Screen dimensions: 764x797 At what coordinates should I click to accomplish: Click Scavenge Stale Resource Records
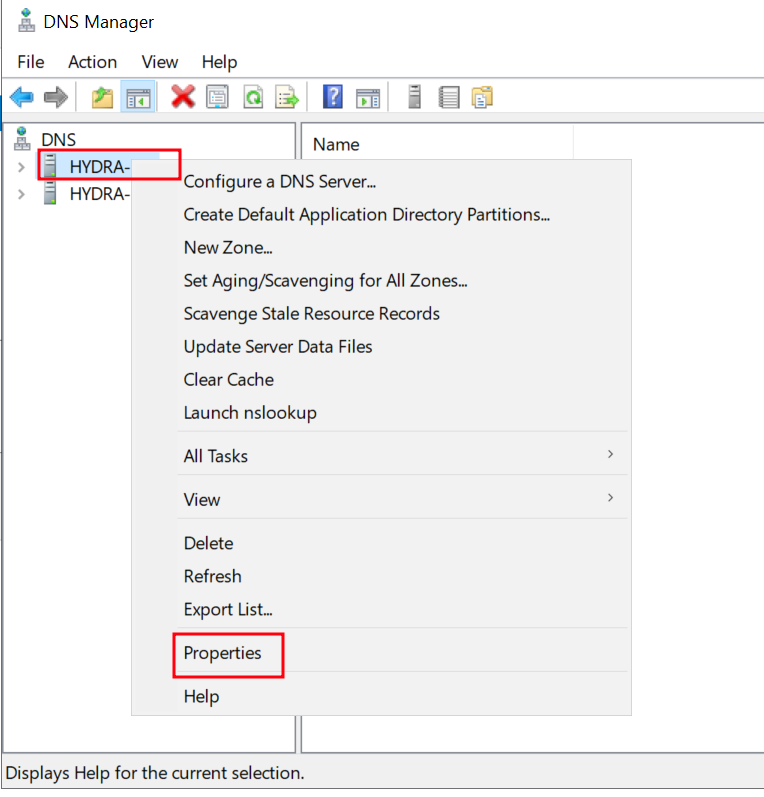click(312, 314)
